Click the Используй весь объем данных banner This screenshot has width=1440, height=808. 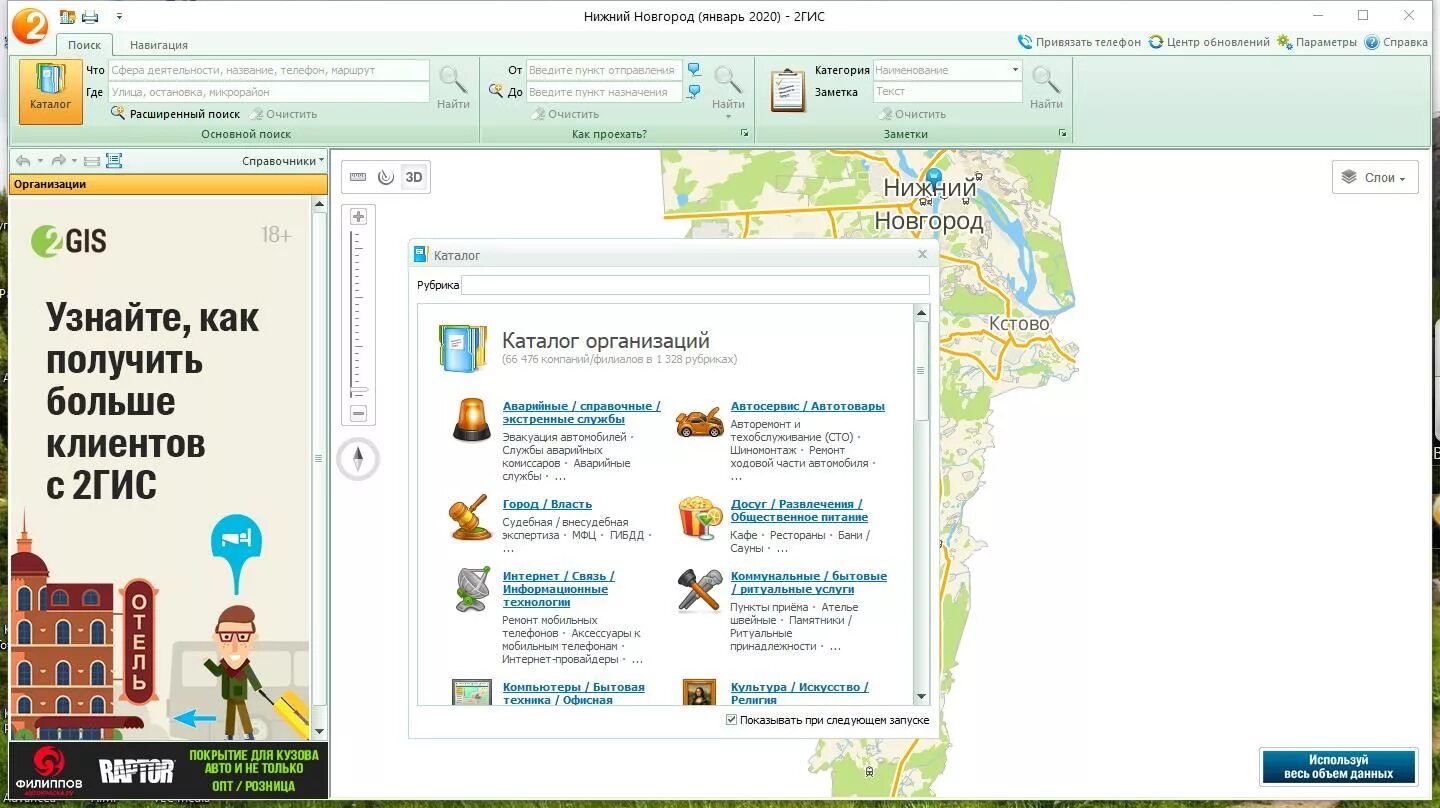click(1338, 766)
